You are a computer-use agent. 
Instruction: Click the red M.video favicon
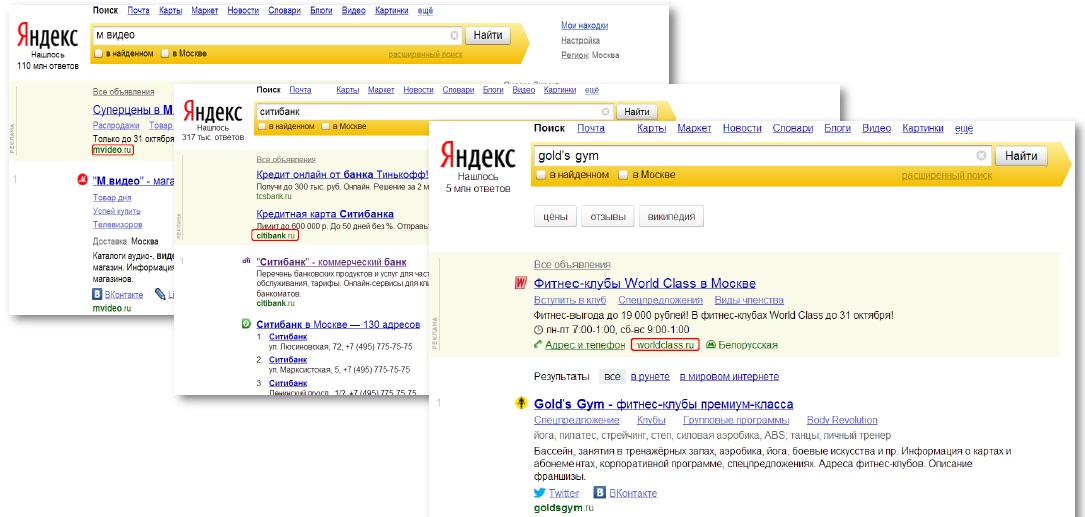[x=82, y=181]
